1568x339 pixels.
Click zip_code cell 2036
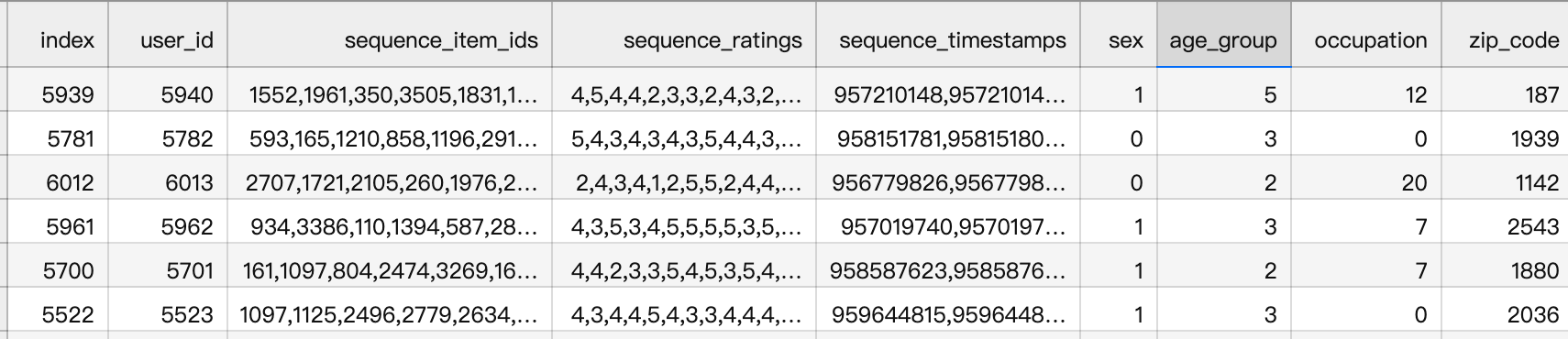1505,314
